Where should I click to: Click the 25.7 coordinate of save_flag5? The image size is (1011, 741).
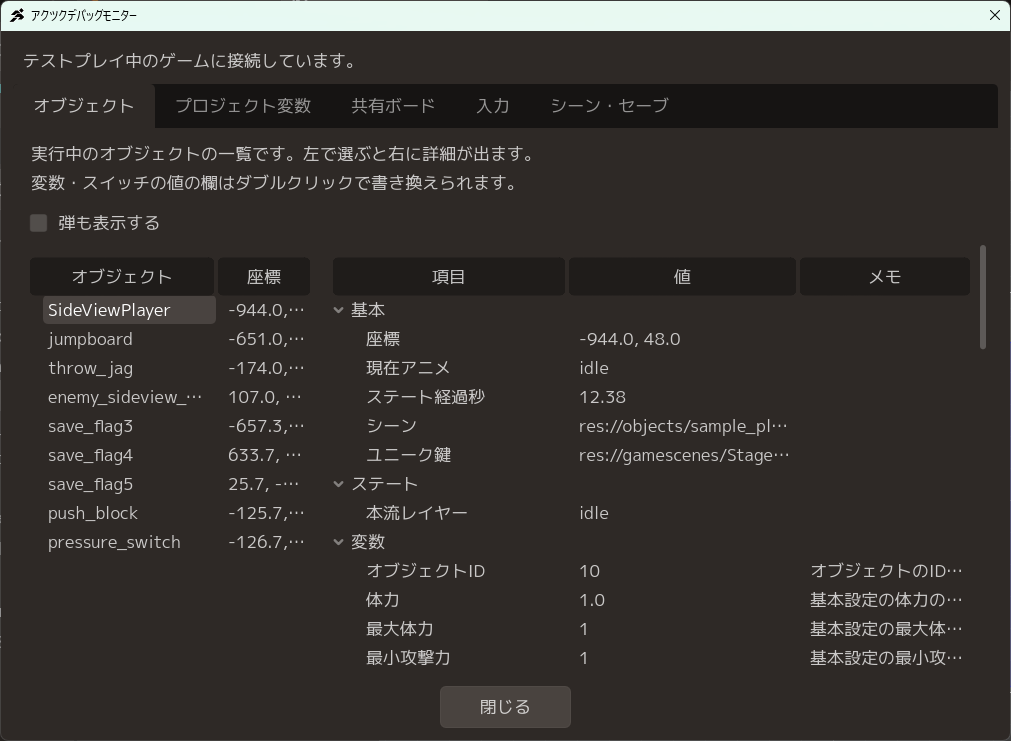pyautogui.click(x=263, y=484)
